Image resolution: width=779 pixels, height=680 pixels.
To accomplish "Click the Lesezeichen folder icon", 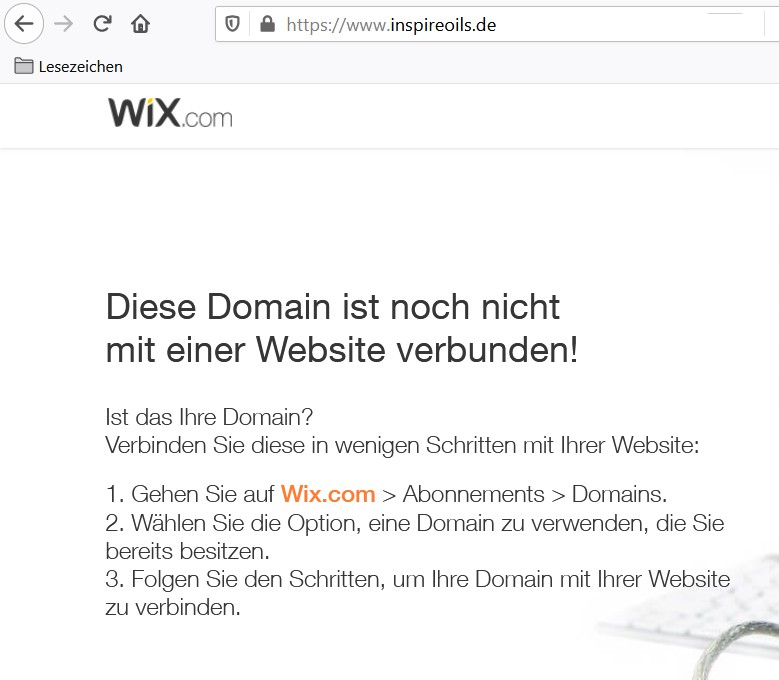I will (23, 66).
